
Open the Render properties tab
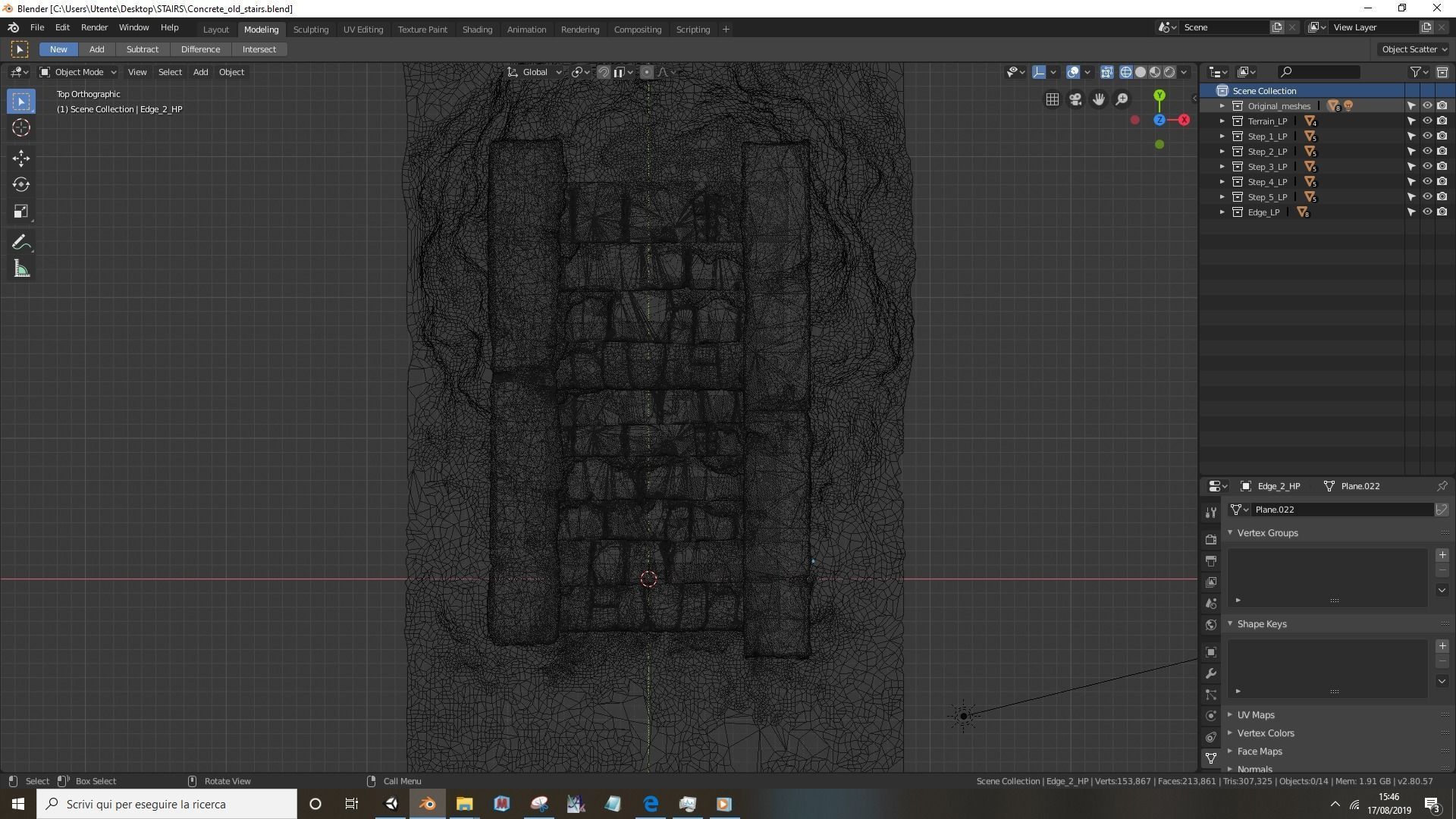pyautogui.click(x=1211, y=540)
